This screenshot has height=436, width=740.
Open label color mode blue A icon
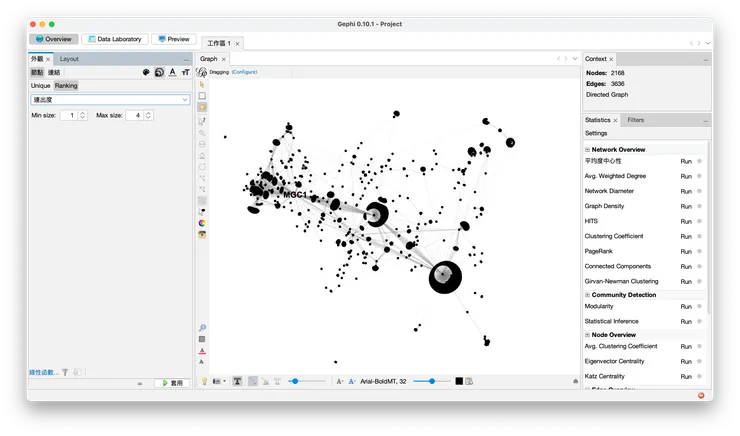[352, 381]
